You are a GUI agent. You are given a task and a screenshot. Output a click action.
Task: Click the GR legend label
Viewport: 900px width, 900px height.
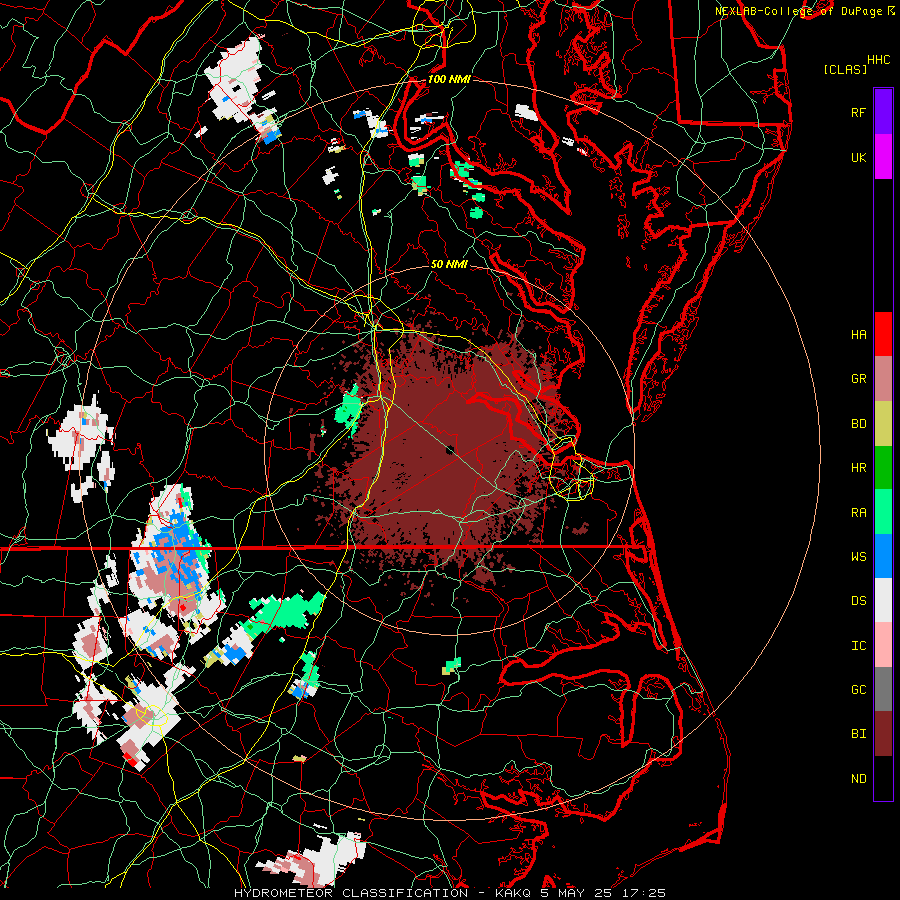pos(859,379)
